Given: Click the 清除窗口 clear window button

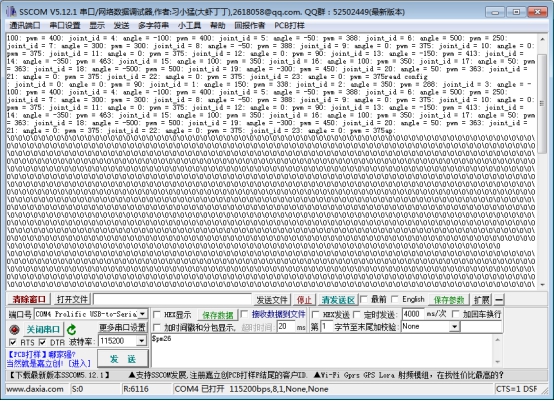Looking at the screenshot, I should point(29,300).
